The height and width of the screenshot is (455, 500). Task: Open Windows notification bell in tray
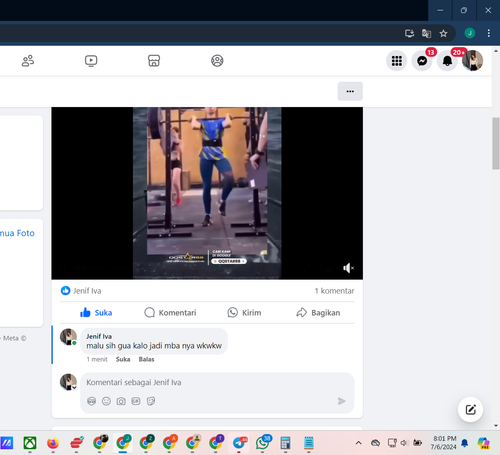coord(464,443)
